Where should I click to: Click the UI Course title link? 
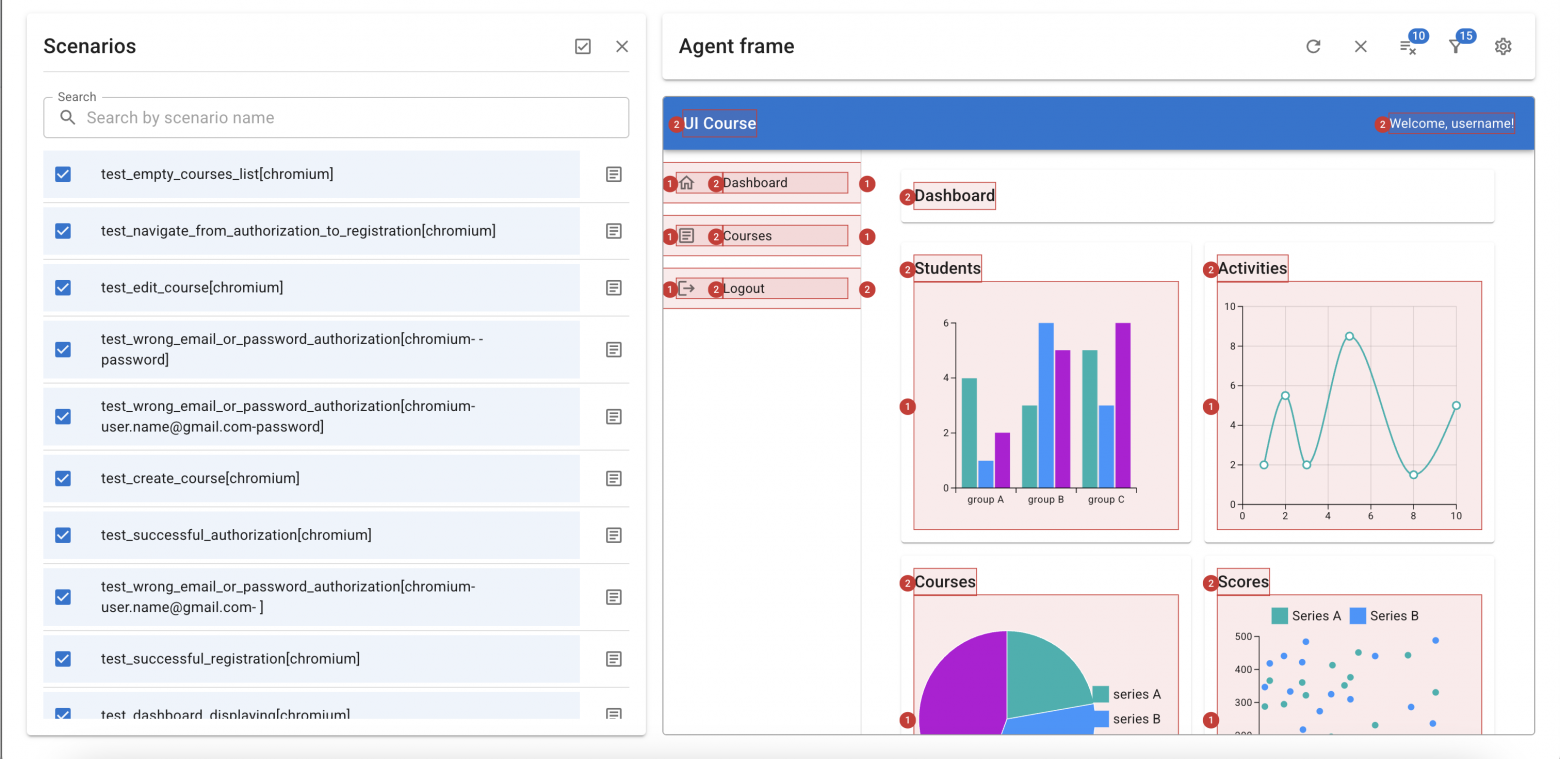[719, 124]
